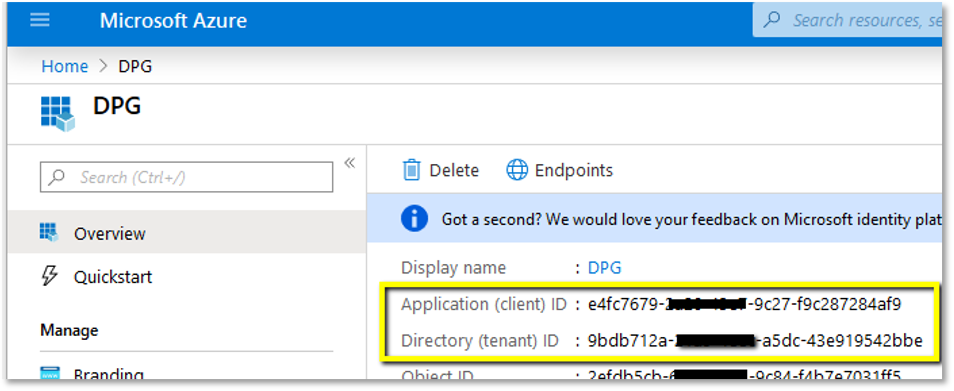Click the Endpoints globe icon

click(x=517, y=170)
